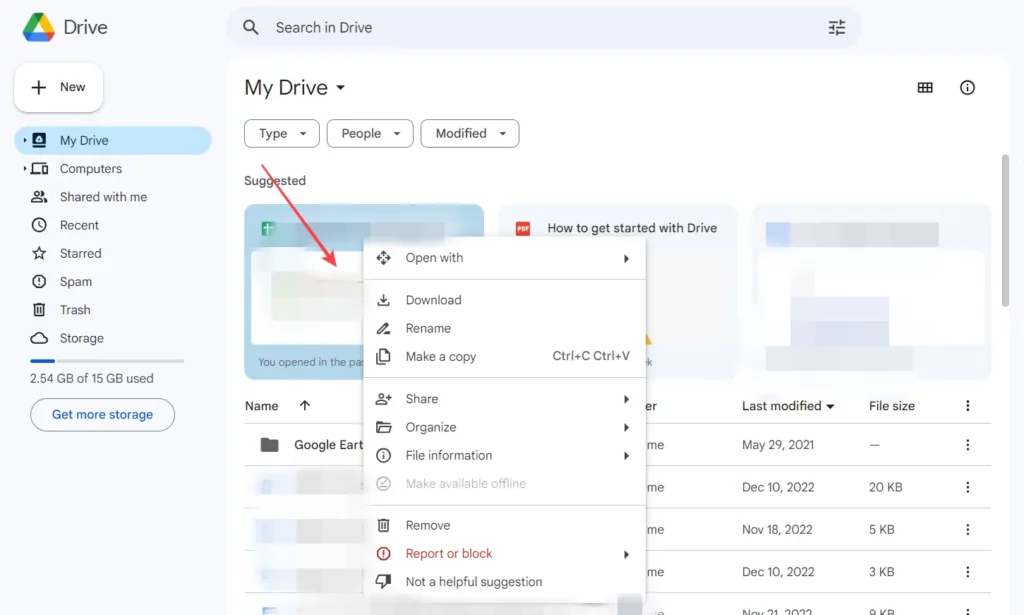Click the Storage sidebar label
The width and height of the screenshot is (1024, 615).
pyautogui.click(x=82, y=338)
